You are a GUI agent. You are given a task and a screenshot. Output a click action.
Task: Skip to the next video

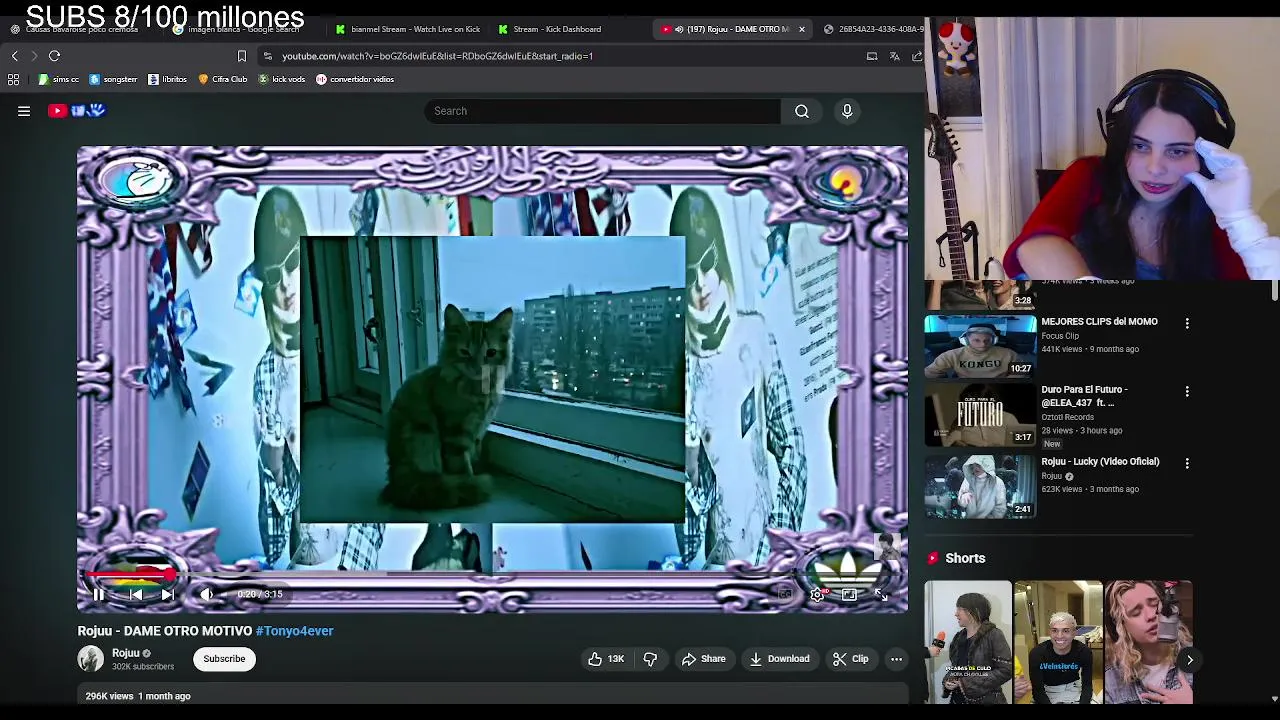click(x=168, y=594)
